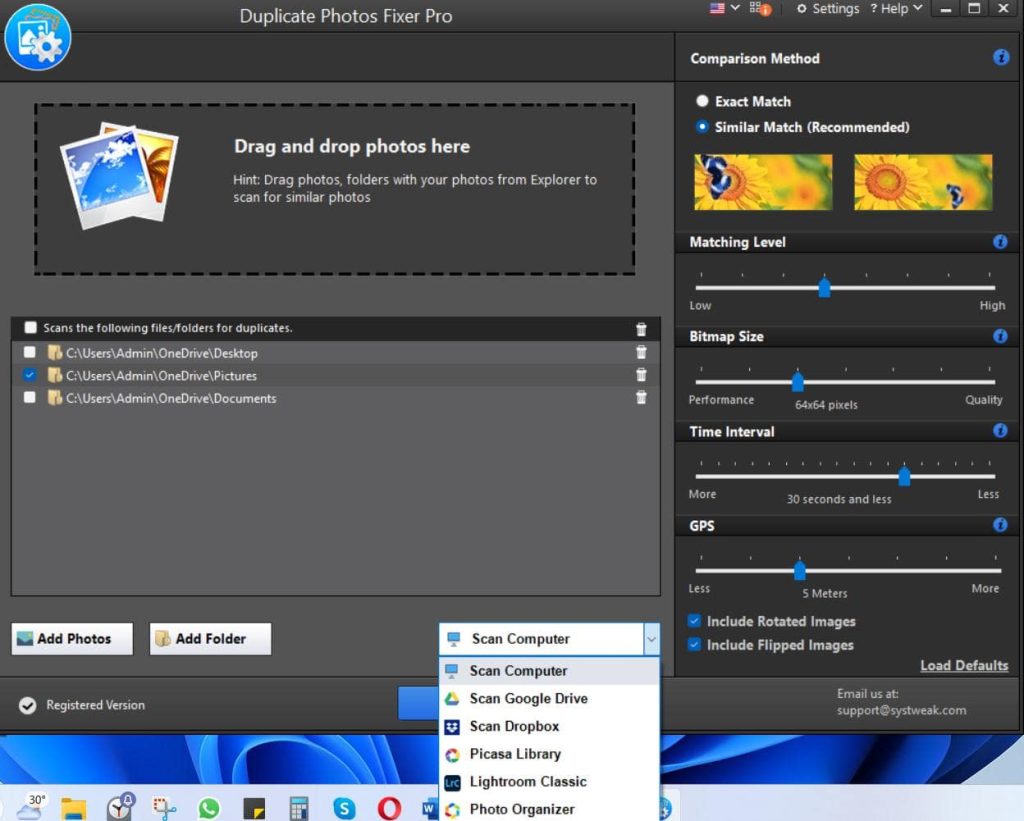Select the Exact Match radio button
Screen dimensions: 1024x821
pos(702,101)
